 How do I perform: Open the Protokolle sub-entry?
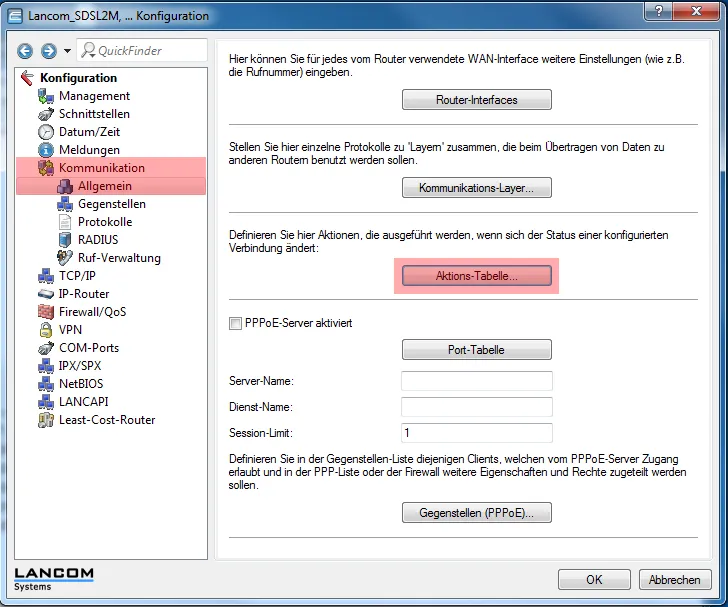(105, 222)
